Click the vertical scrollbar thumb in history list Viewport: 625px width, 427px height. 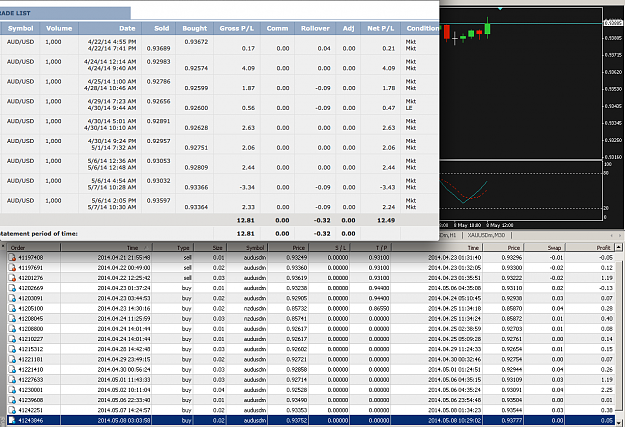(x=619, y=335)
